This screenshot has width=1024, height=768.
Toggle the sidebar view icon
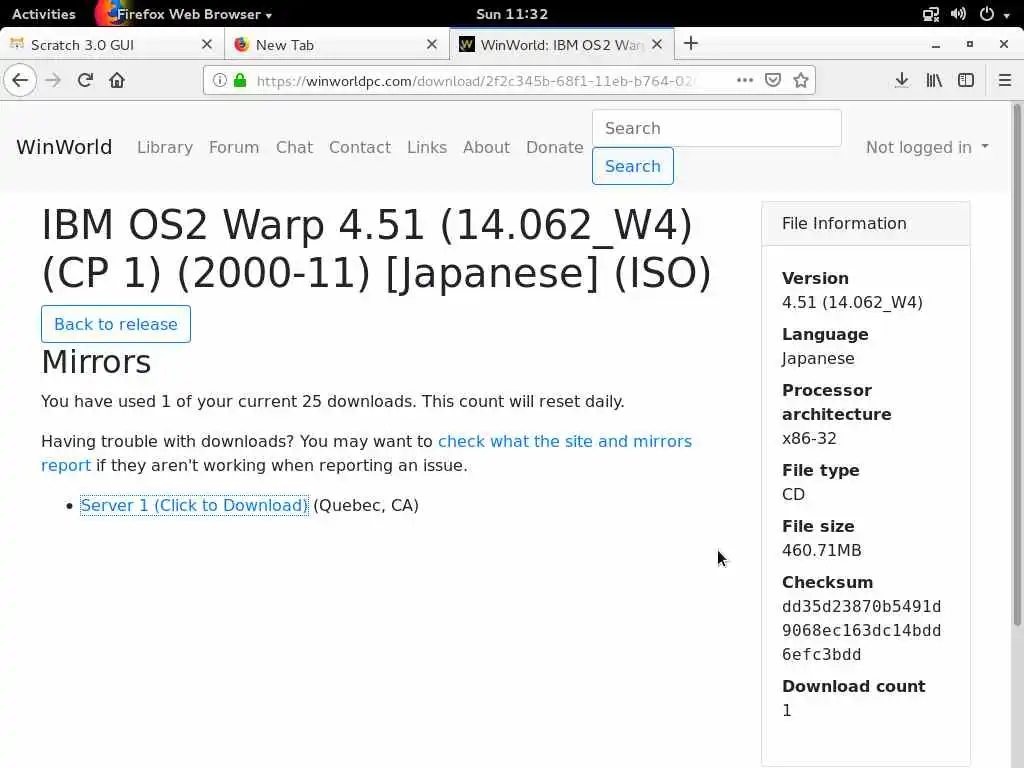click(966, 80)
